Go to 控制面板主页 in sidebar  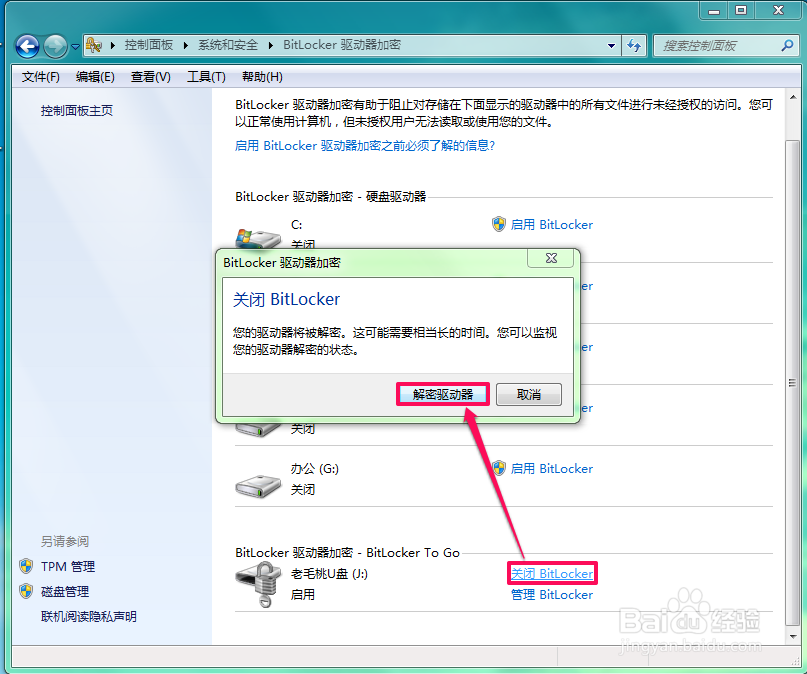click(77, 111)
